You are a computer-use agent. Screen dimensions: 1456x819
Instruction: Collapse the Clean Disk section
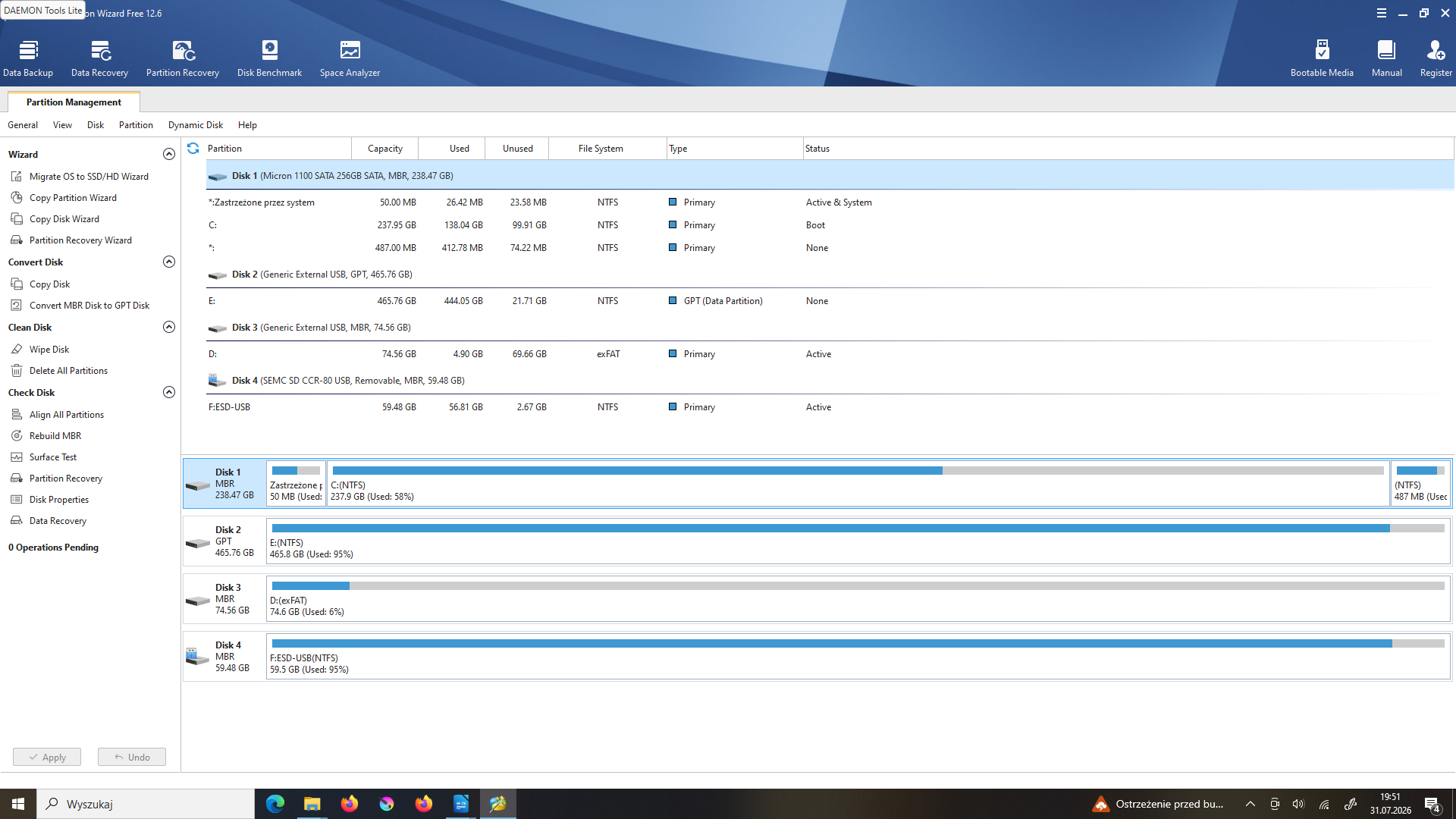coord(169,327)
